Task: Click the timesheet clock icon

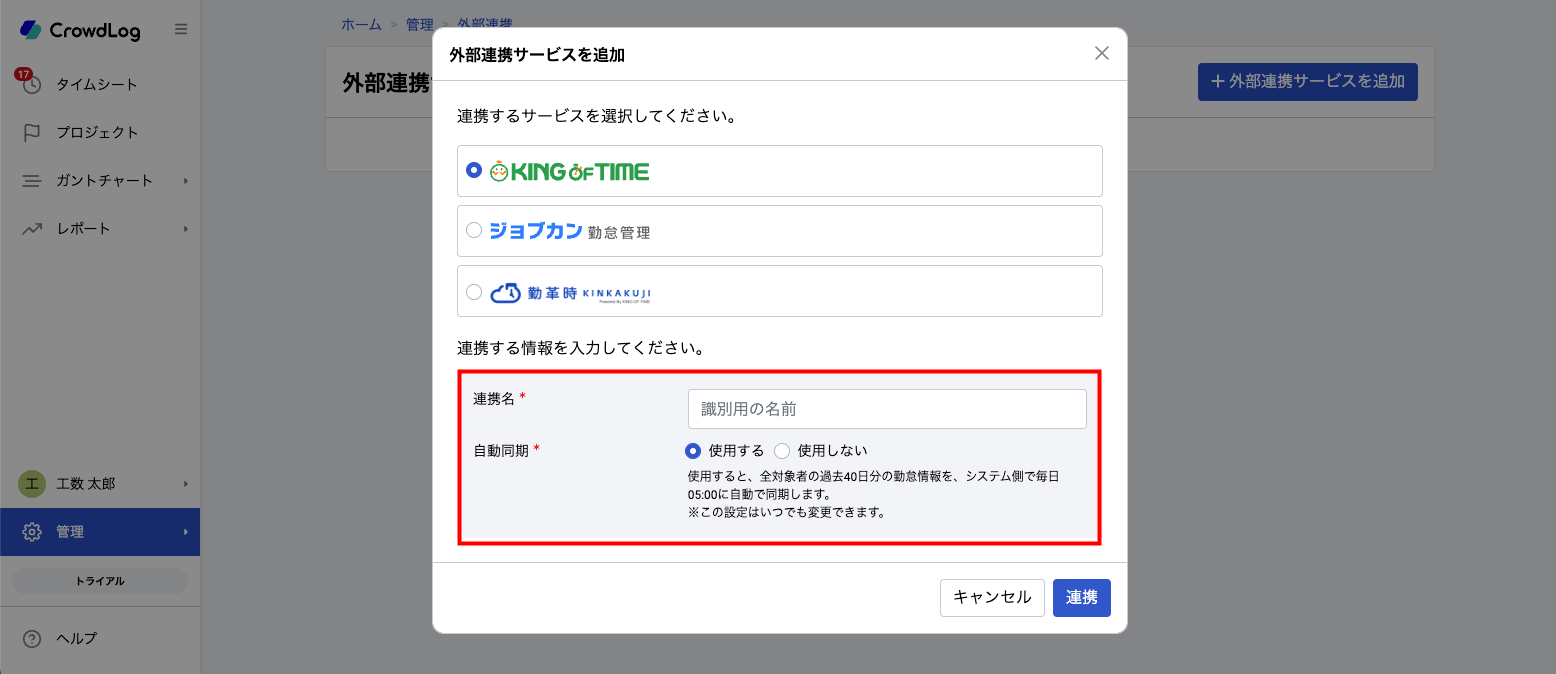Action: pos(32,84)
